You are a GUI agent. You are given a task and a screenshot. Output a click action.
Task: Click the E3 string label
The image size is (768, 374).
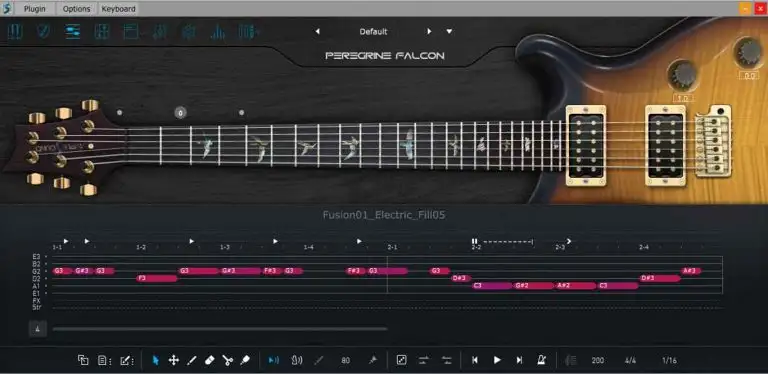37,257
